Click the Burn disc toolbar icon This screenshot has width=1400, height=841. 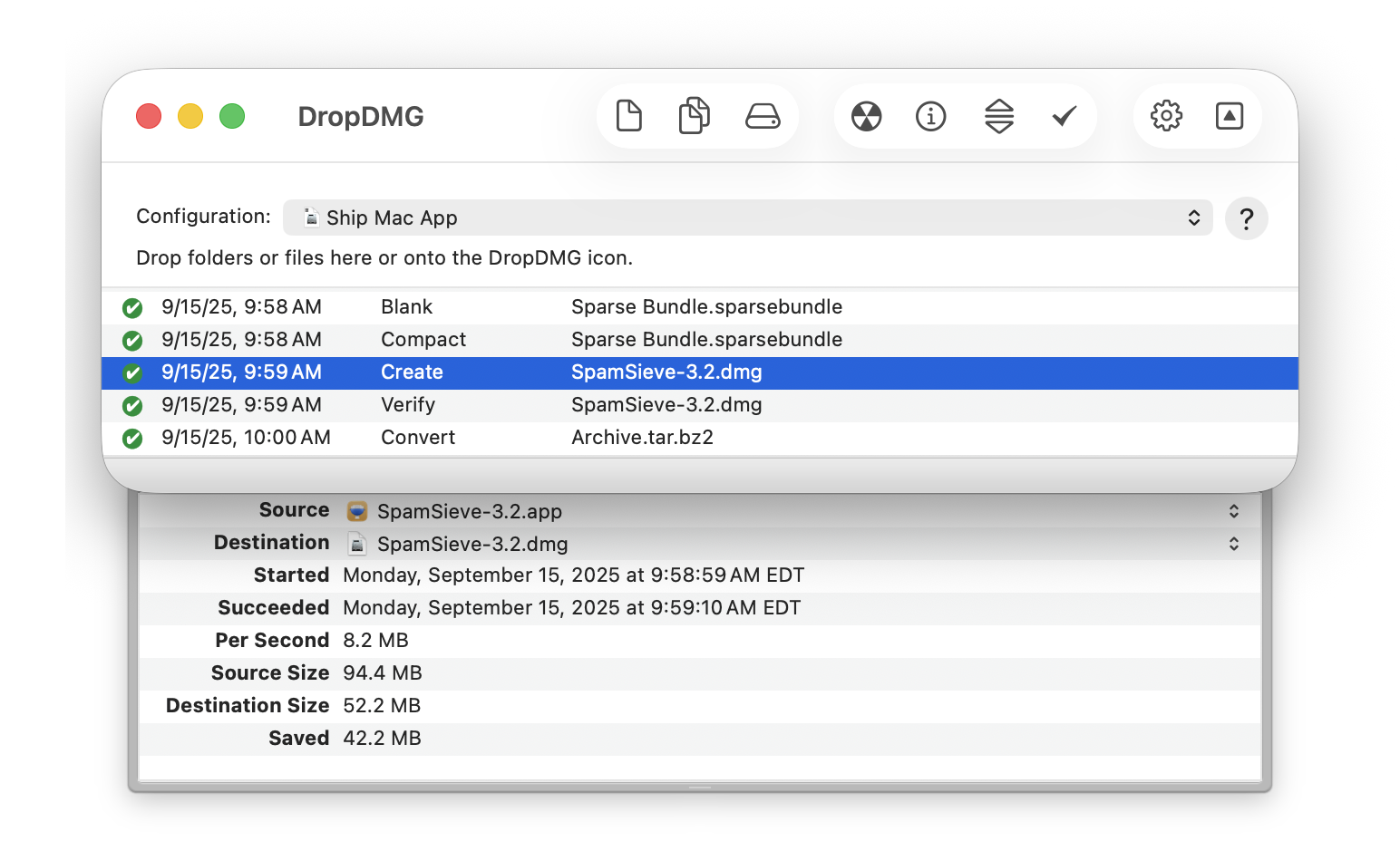pyautogui.click(x=866, y=116)
